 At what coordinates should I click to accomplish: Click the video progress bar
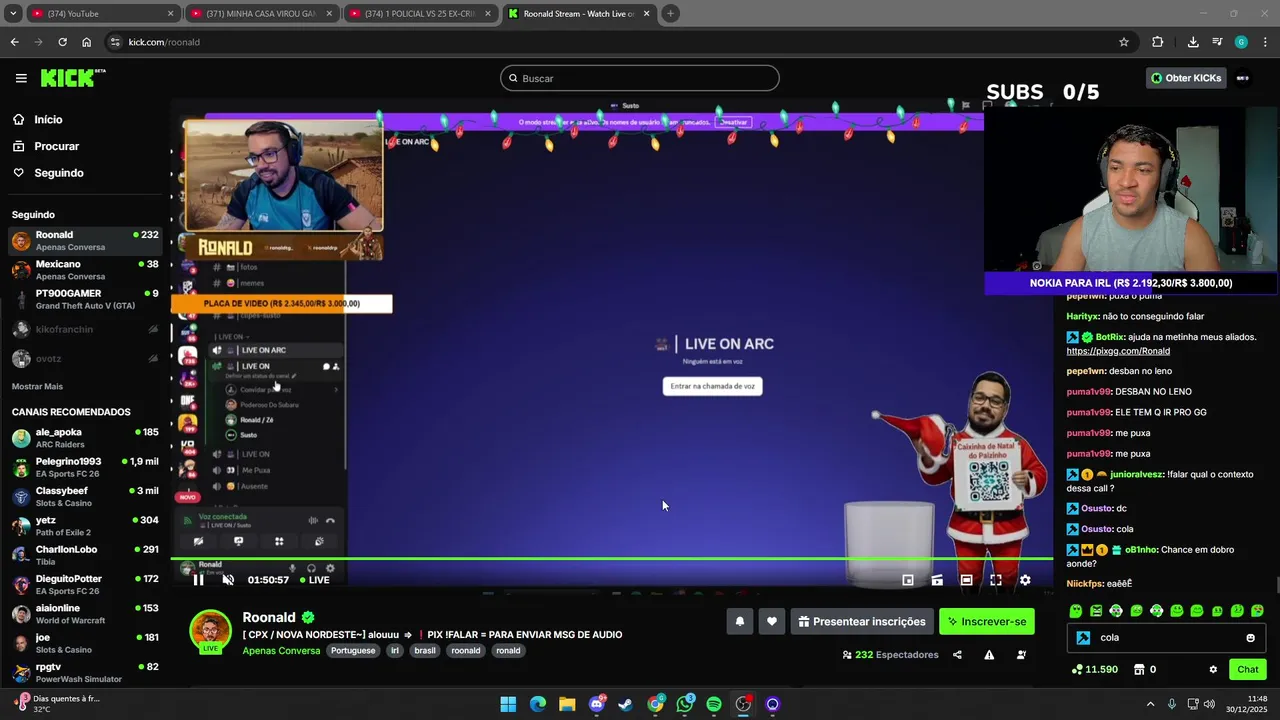[x=612, y=559]
